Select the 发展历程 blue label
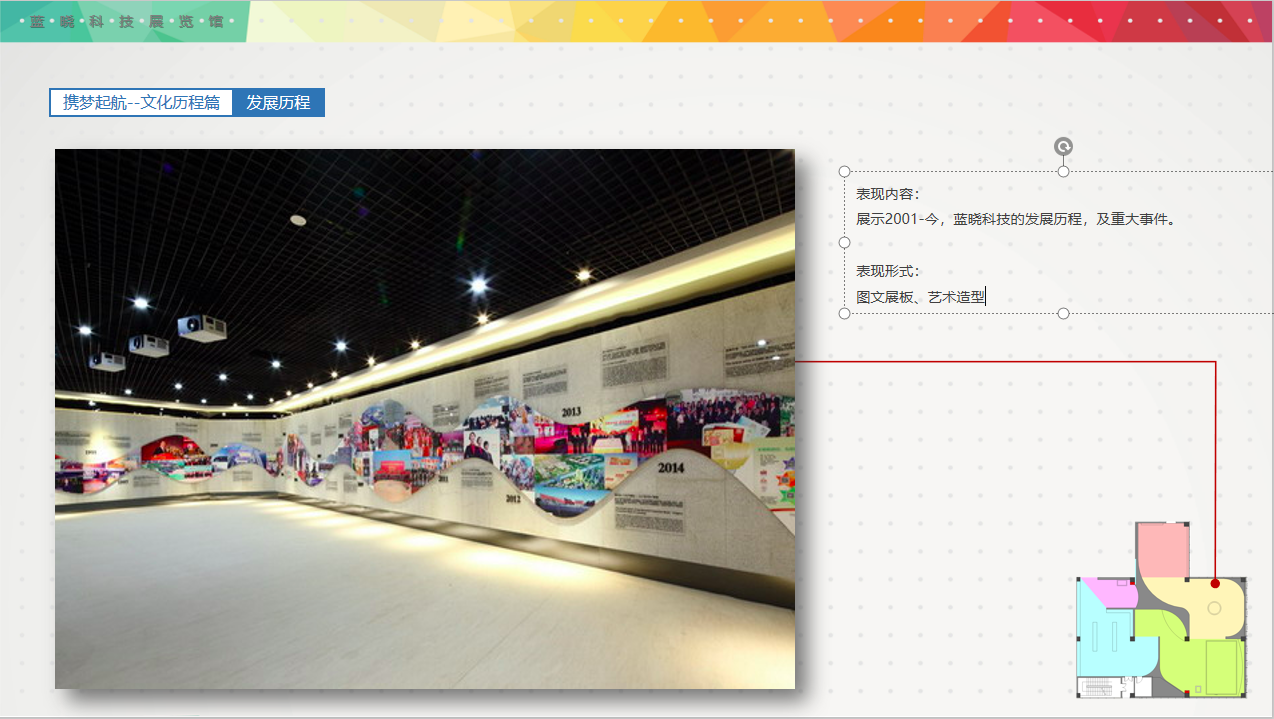Viewport: 1274px width, 719px height. coord(278,102)
